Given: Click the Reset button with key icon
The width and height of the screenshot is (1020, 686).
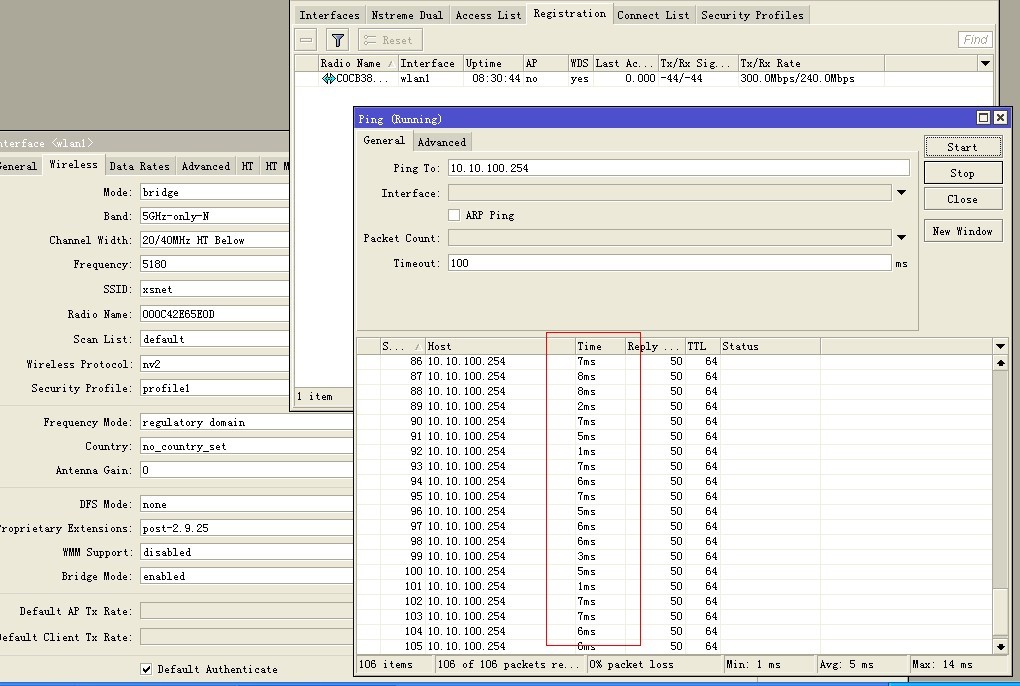Looking at the screenshot, I should click(x=387, y=40).
